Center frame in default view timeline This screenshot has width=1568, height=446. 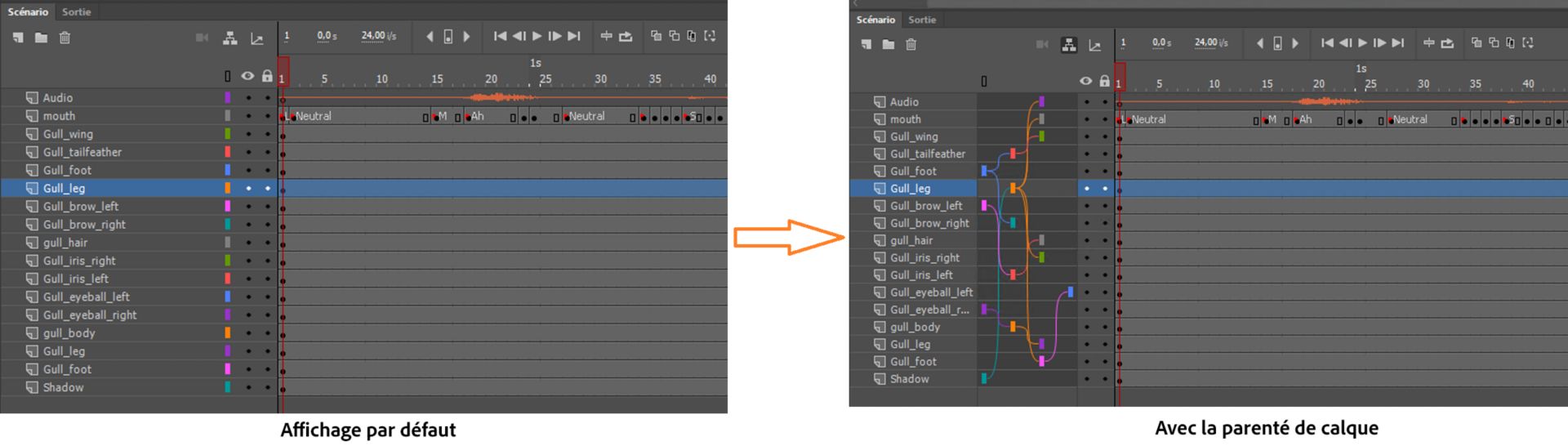(x=606, y=36)
